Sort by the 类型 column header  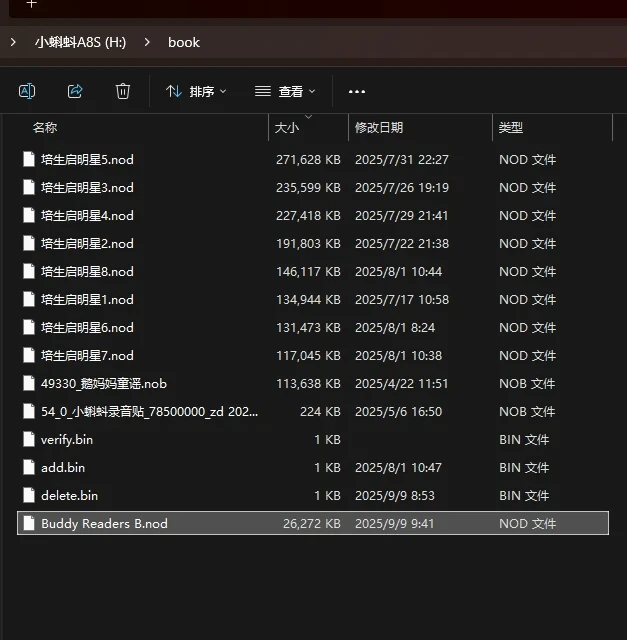(x=511, y=128)
